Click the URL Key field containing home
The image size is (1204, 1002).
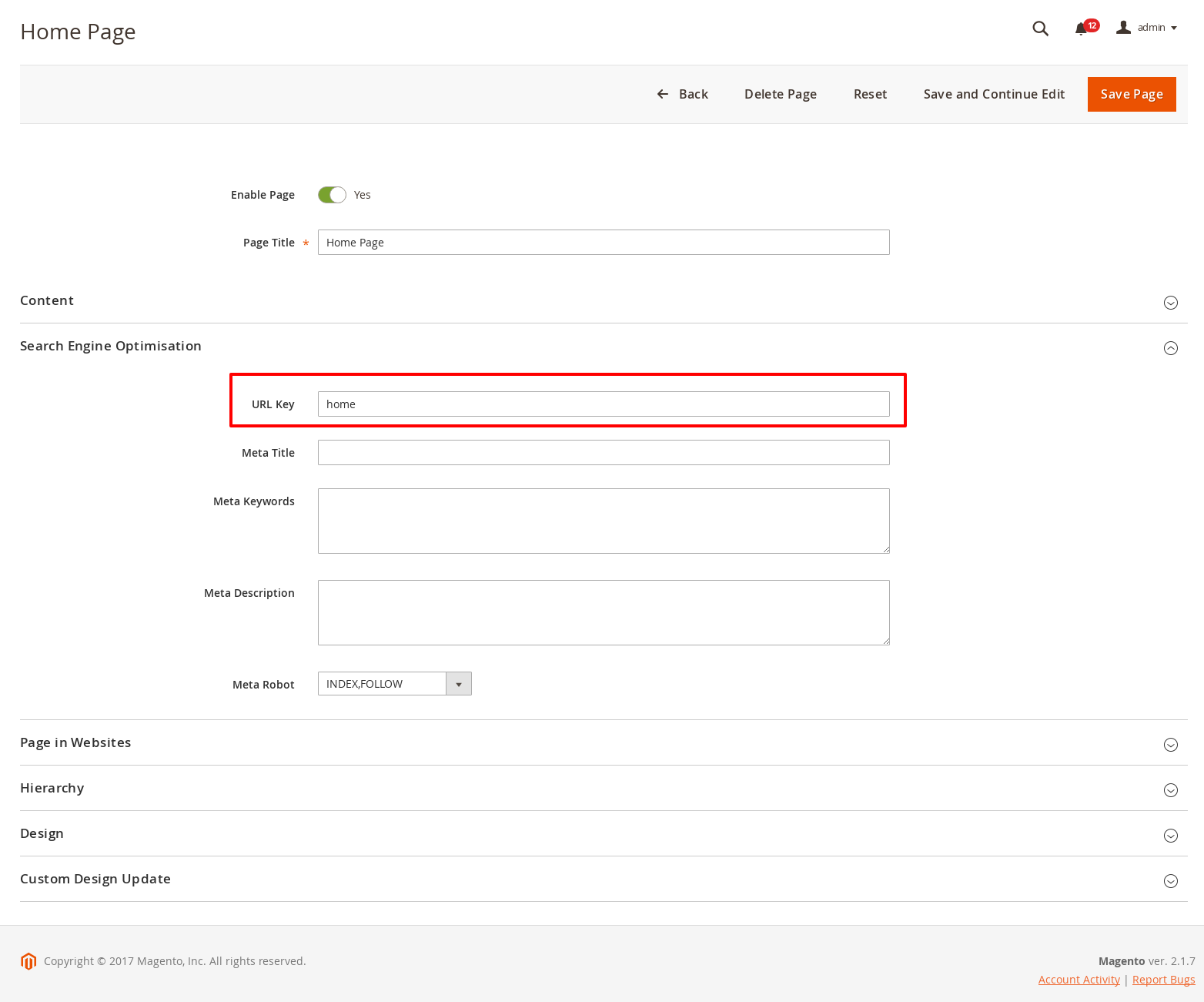(604, 404)
